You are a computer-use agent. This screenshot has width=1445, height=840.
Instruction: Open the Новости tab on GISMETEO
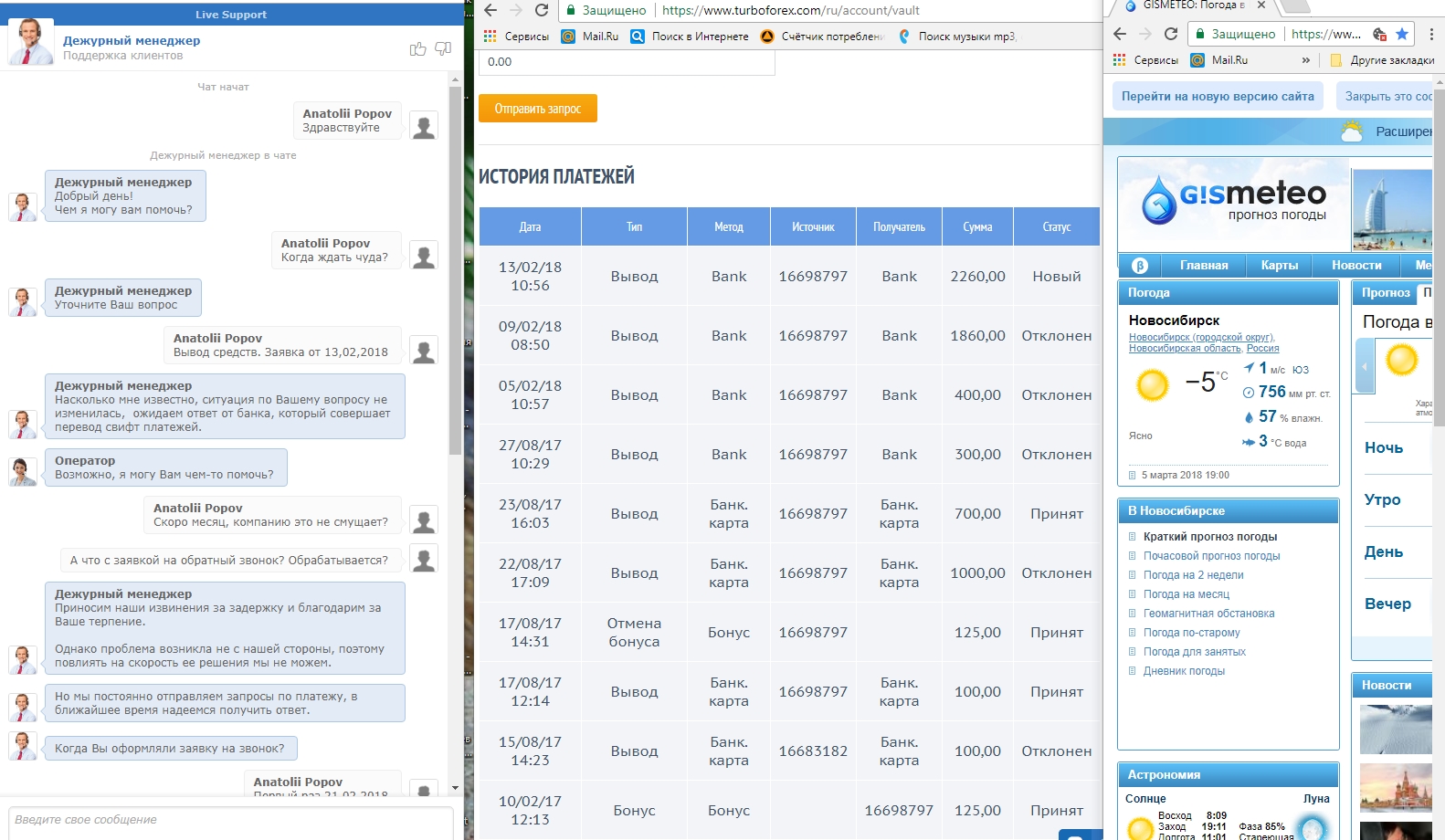pyautogui.click(x=1356, y=266)
